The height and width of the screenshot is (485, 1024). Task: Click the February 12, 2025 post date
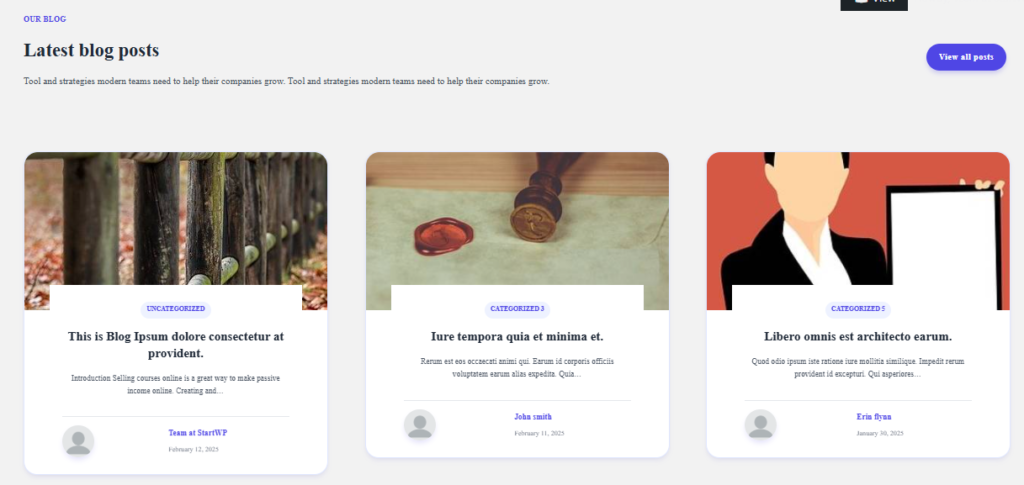[x=193, y=449]
